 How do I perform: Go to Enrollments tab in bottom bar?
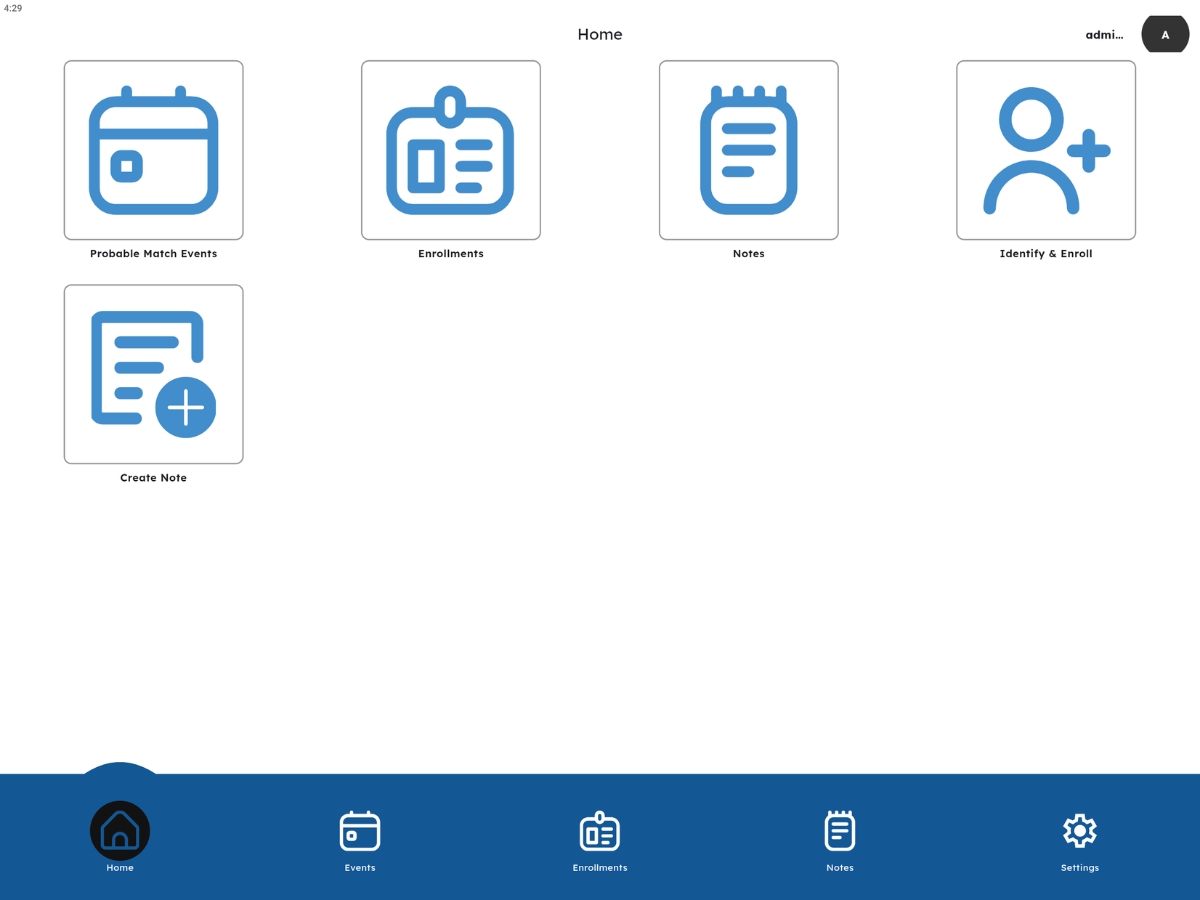coord(600,840)
